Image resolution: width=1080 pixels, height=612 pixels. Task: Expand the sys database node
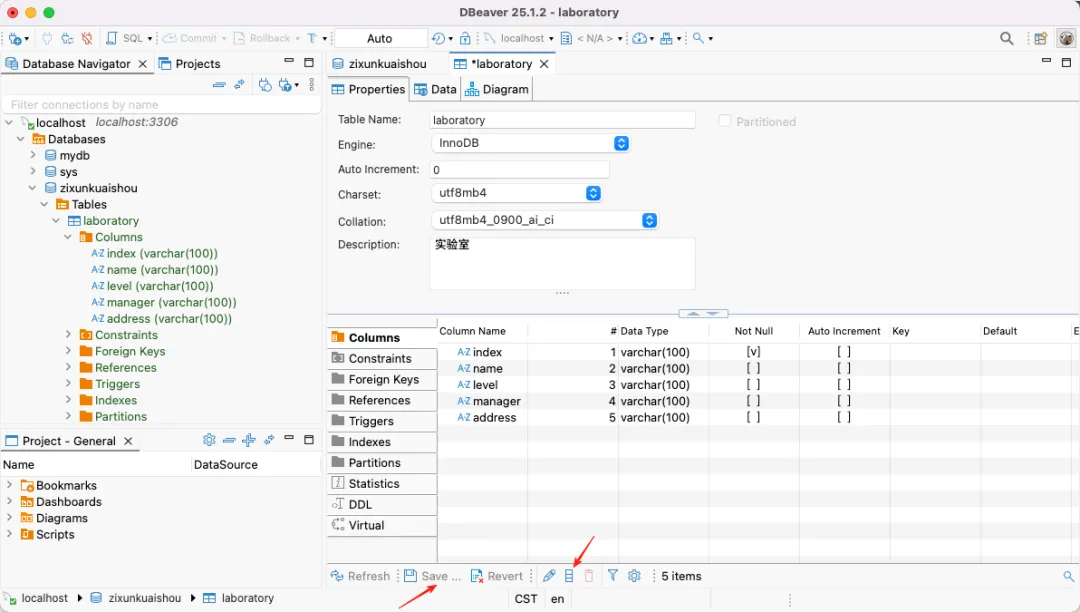pyautogui.click(x=32, y=171)
